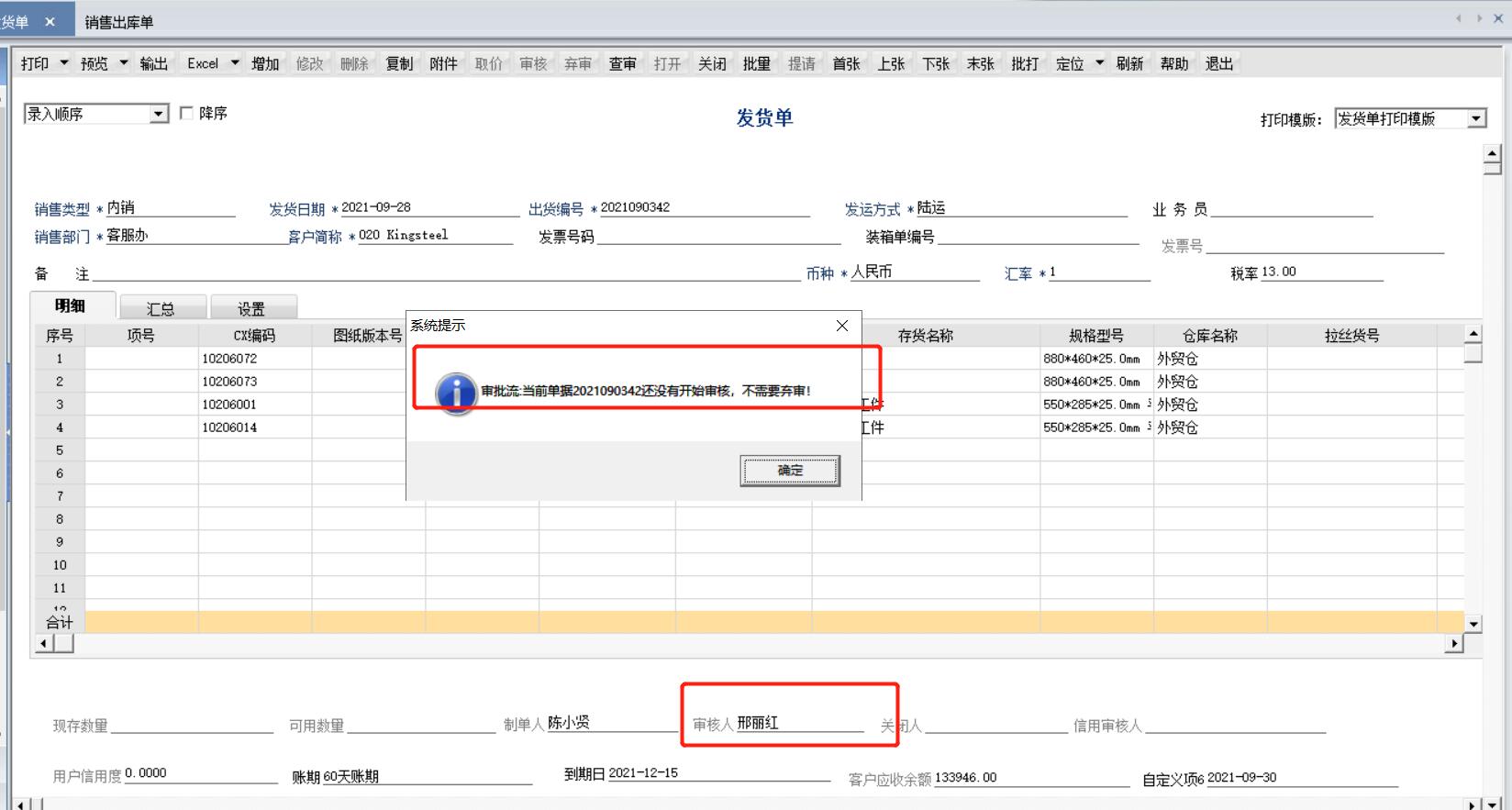1512x810 pixels.
Task: Click the 出货编号 field 2021090342
Action: (x=704, y=207)
